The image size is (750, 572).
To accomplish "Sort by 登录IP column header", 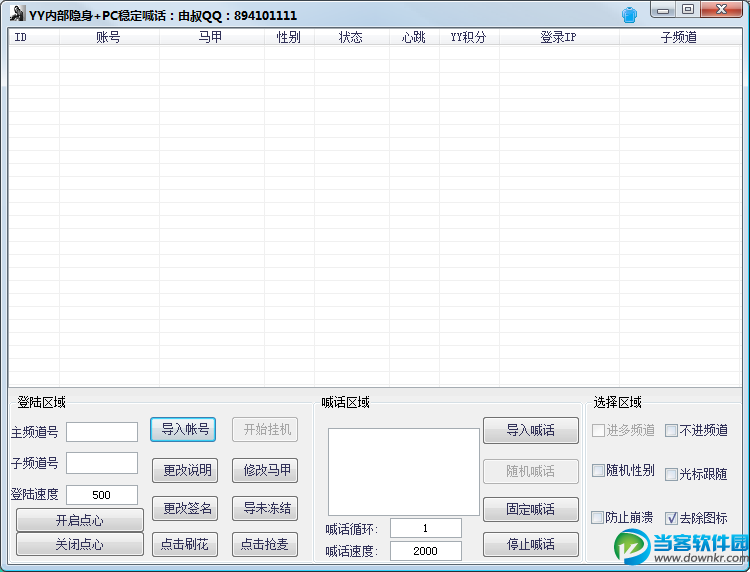I will 559,37.
